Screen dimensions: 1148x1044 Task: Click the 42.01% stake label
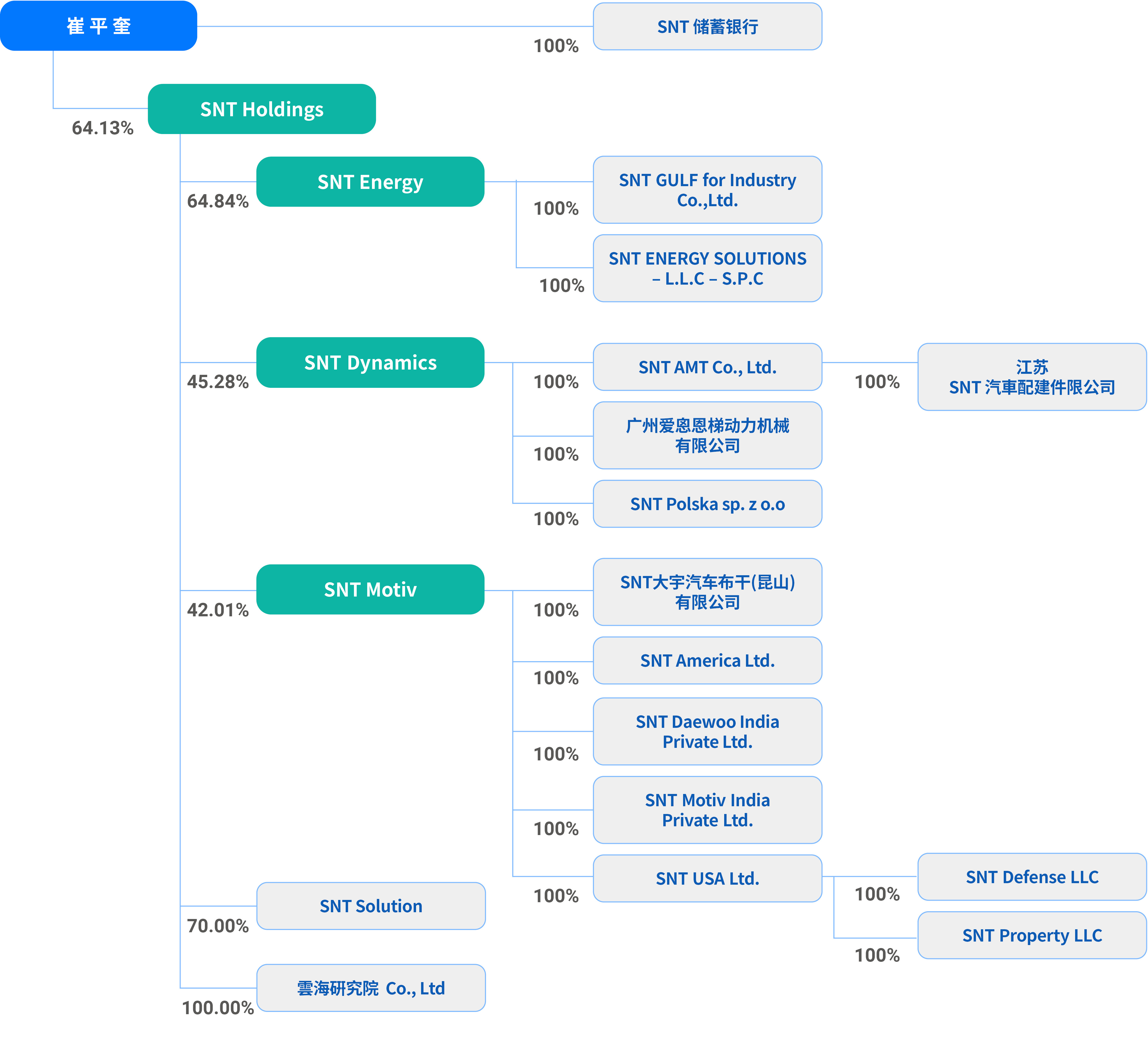click(x=218, y=610)
